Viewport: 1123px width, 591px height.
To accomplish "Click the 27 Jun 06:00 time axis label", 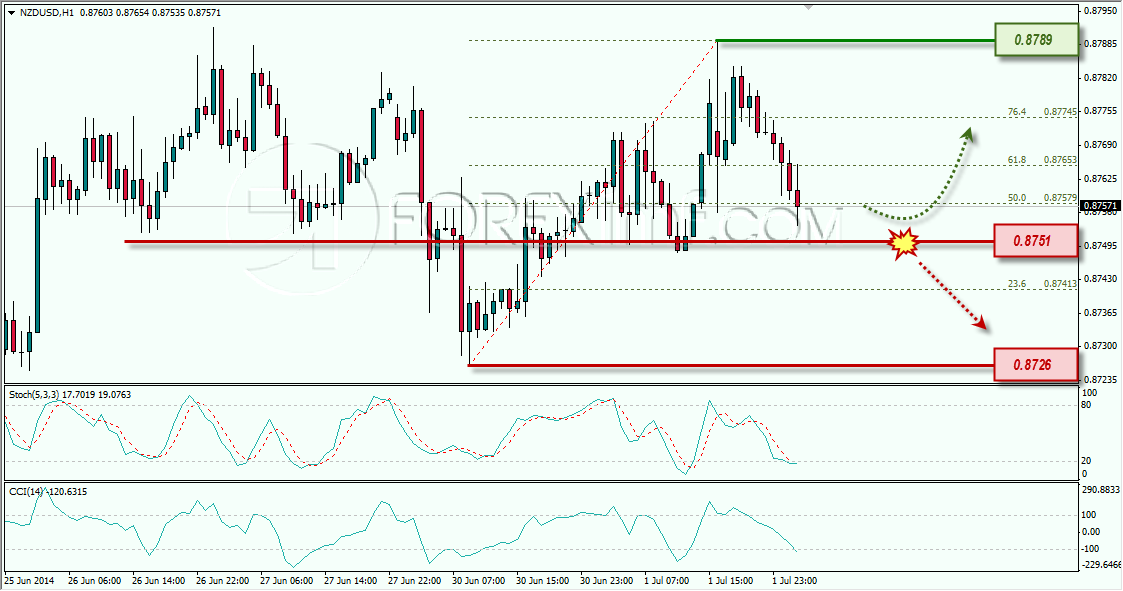I will click(x=286, y=580).
